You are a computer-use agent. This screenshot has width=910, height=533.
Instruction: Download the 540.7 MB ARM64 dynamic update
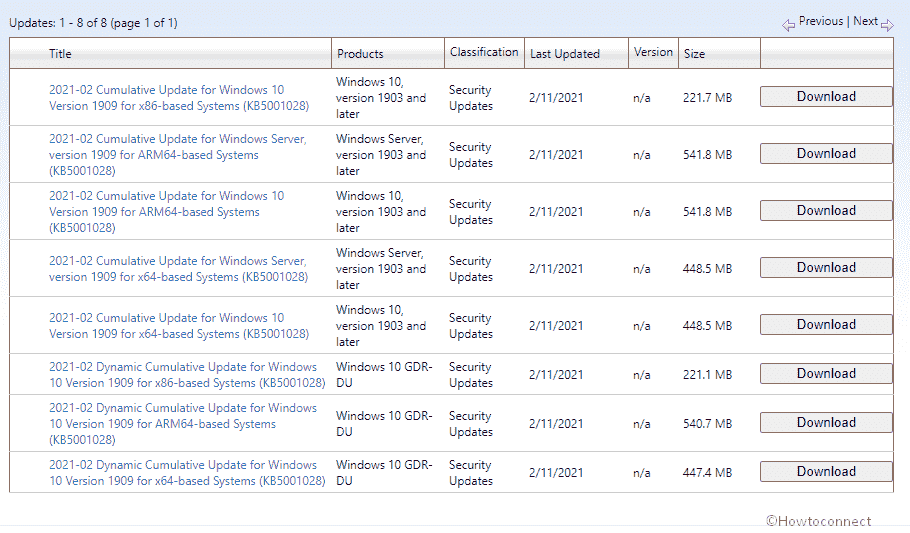click(x=826, y=423)
